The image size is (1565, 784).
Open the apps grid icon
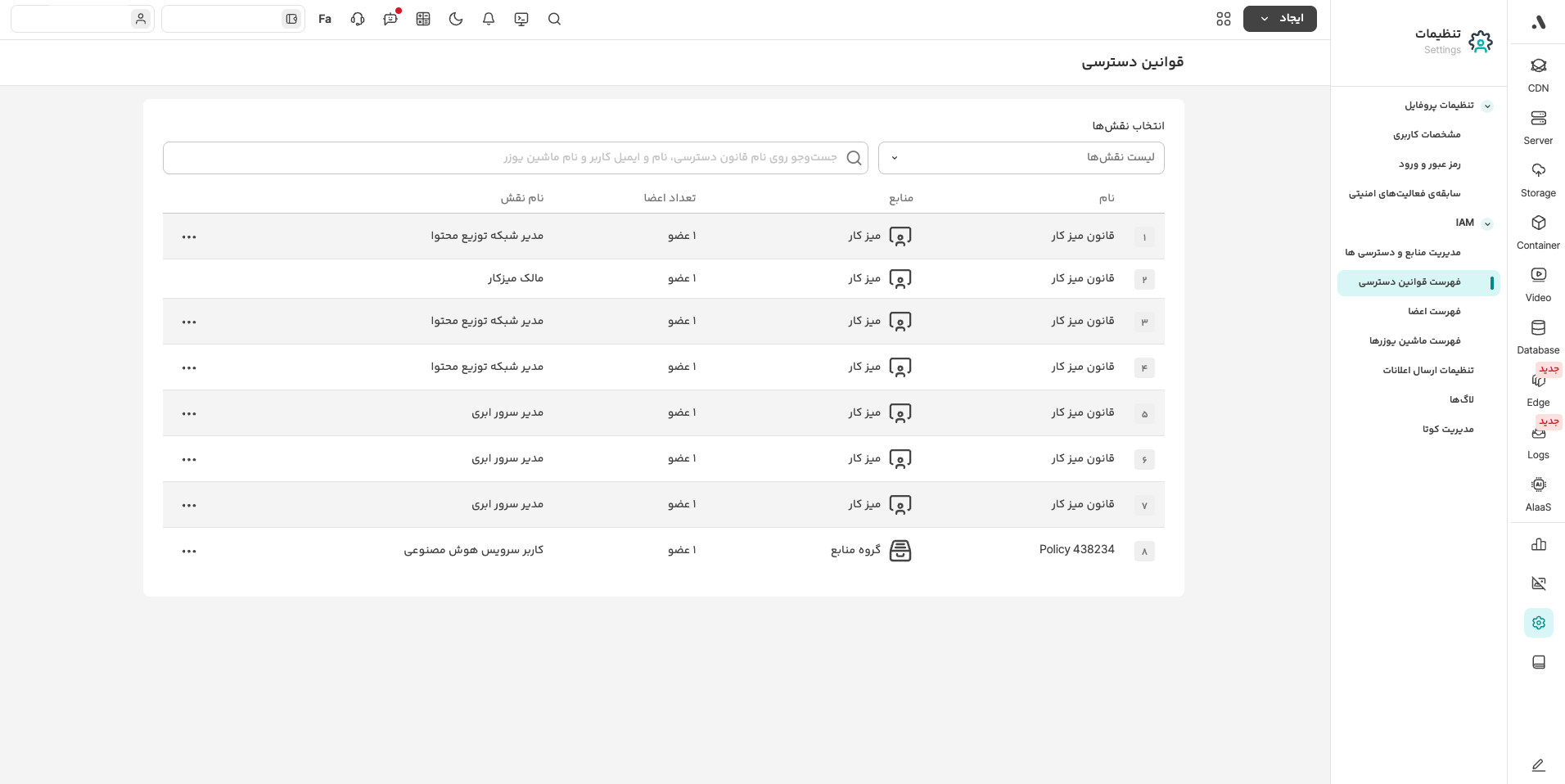(x=1224, y=19)
